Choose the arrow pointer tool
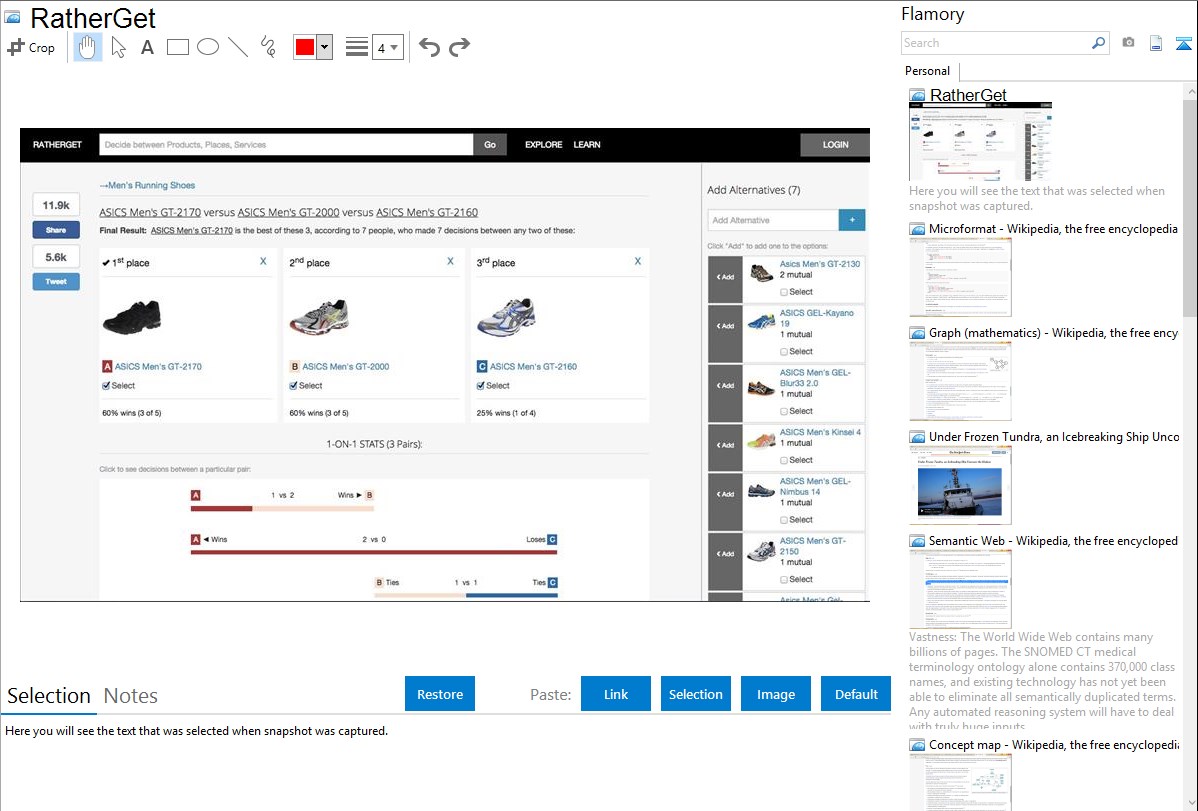1198x811 pixels. (x=118, y=47)
